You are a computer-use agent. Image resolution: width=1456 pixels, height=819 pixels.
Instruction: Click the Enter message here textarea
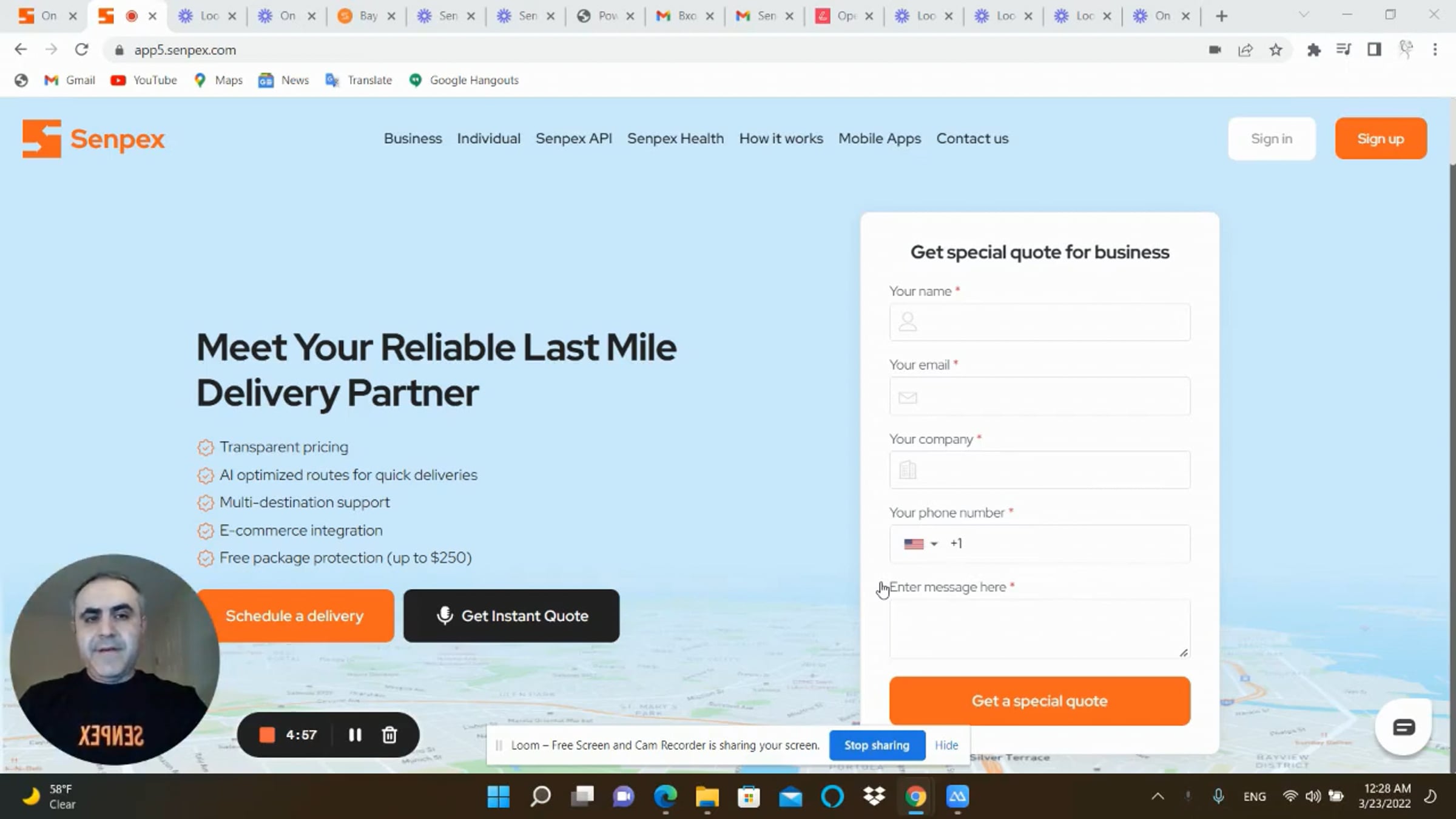point(1039,629)
